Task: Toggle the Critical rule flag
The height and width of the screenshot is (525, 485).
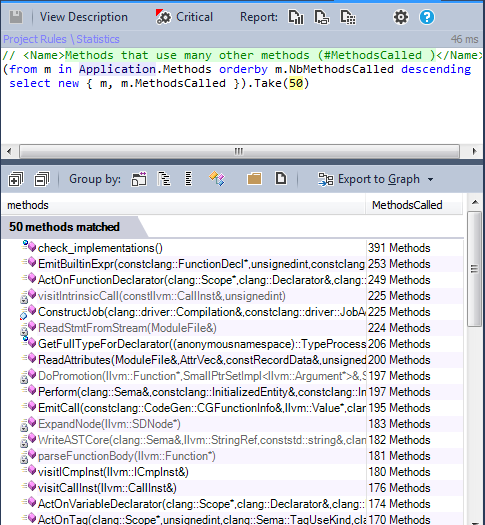Action: pos(184,17)
